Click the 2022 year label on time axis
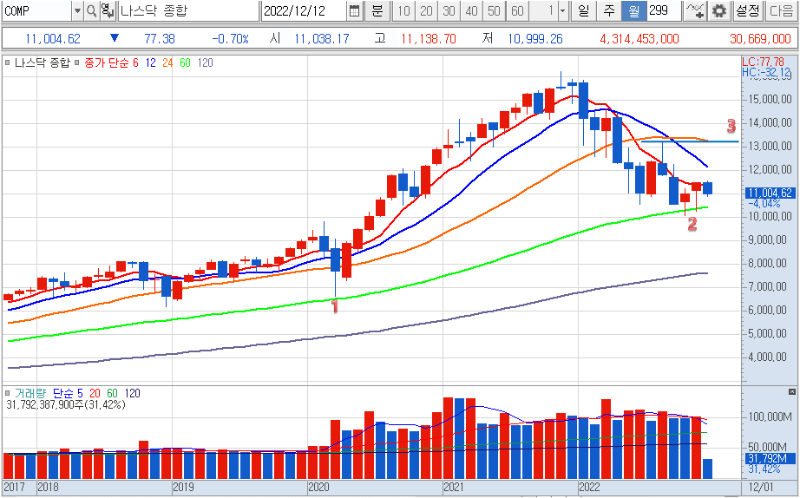The width and height of the screenshot is (800, 498). 589,487
